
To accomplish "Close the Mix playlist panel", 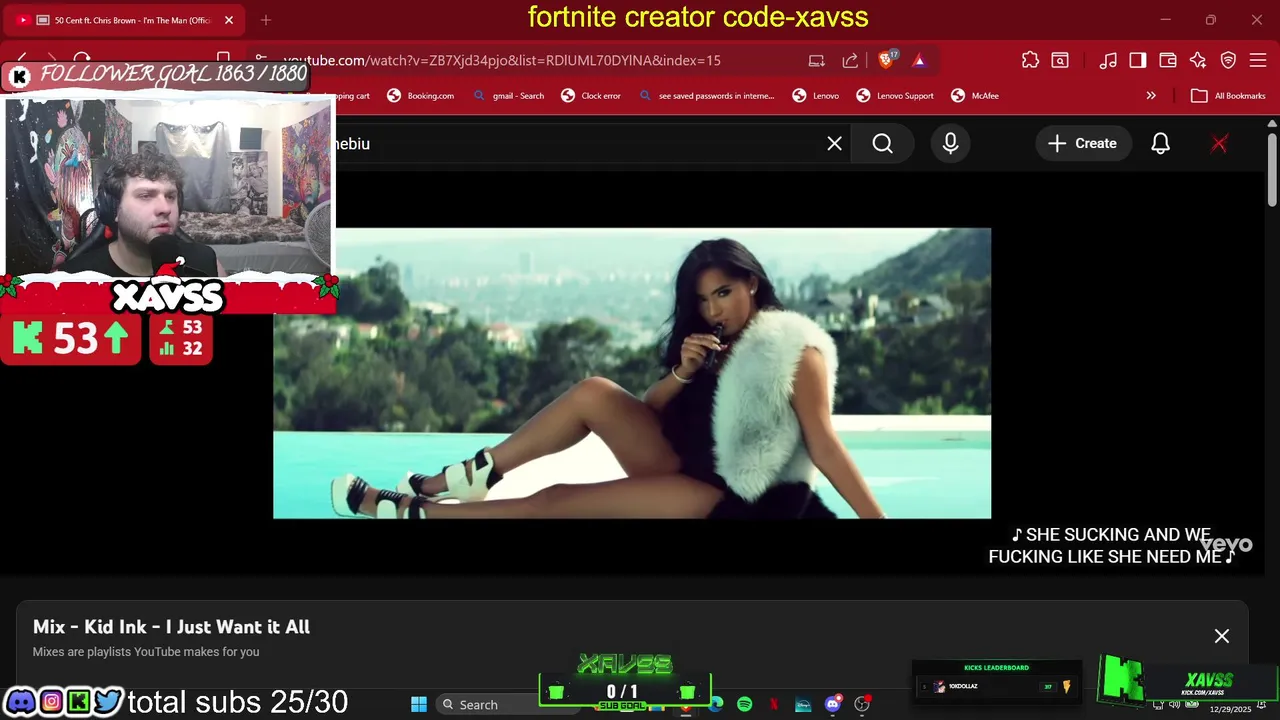I will click(1222, 636).
